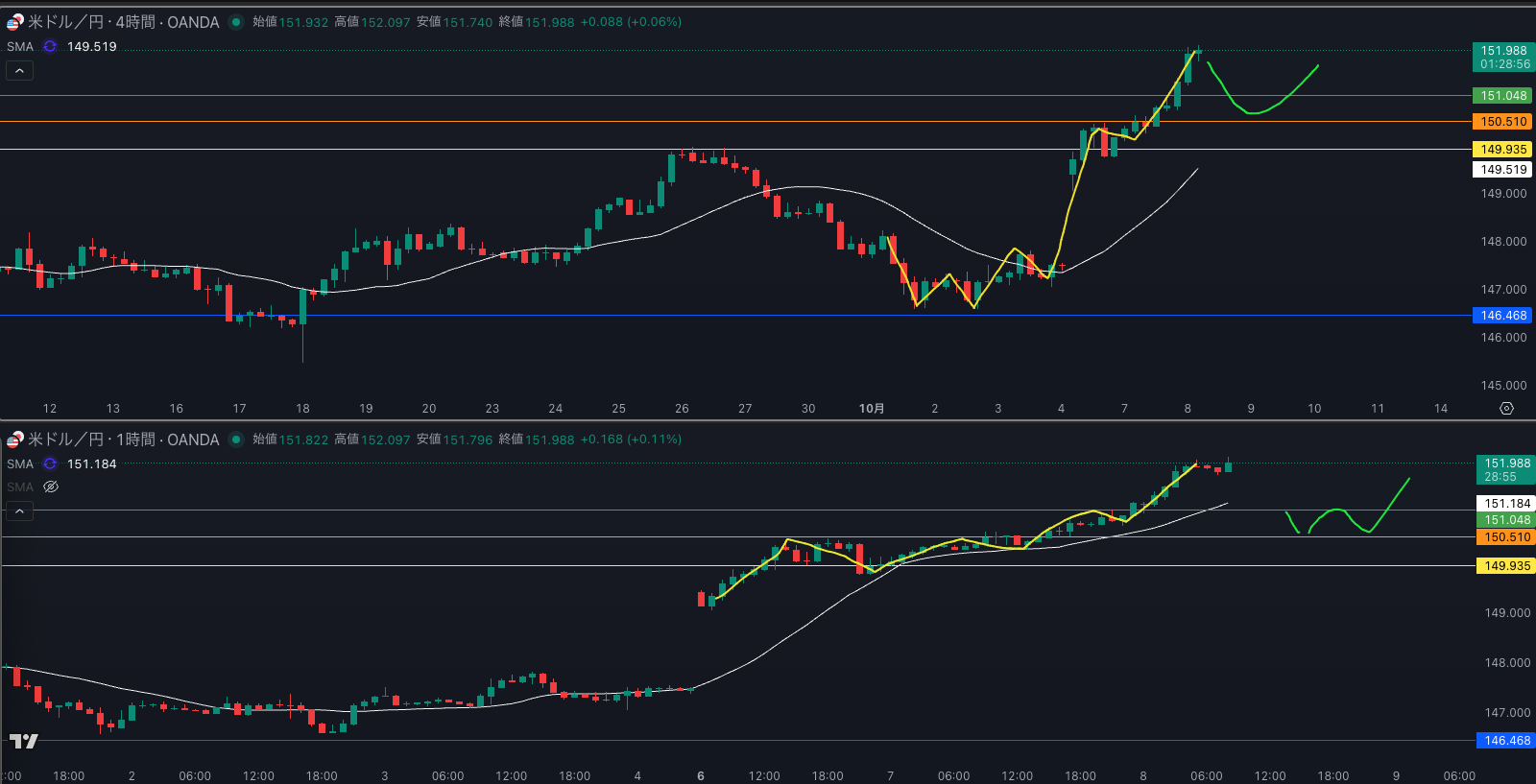Click the yellow 149.935 price label on the lower chart

pos(1505,566)
